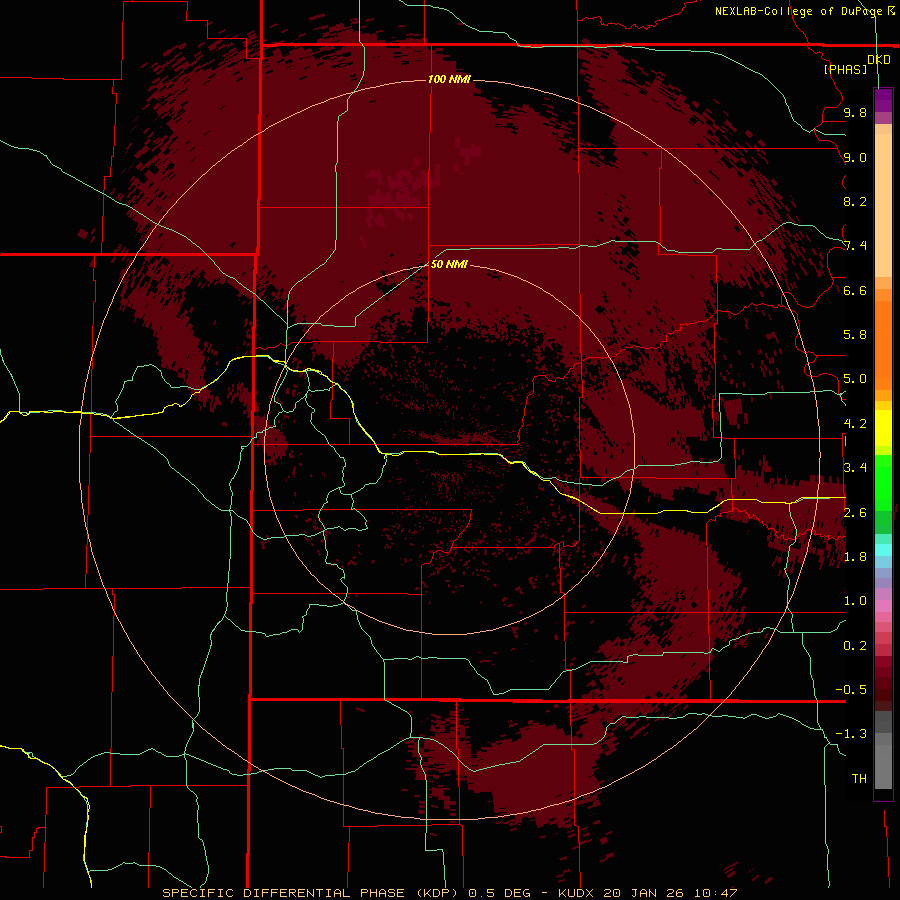Click the 6.6 legend value
This screenshot has width=900, height=900.
[855, 290]
